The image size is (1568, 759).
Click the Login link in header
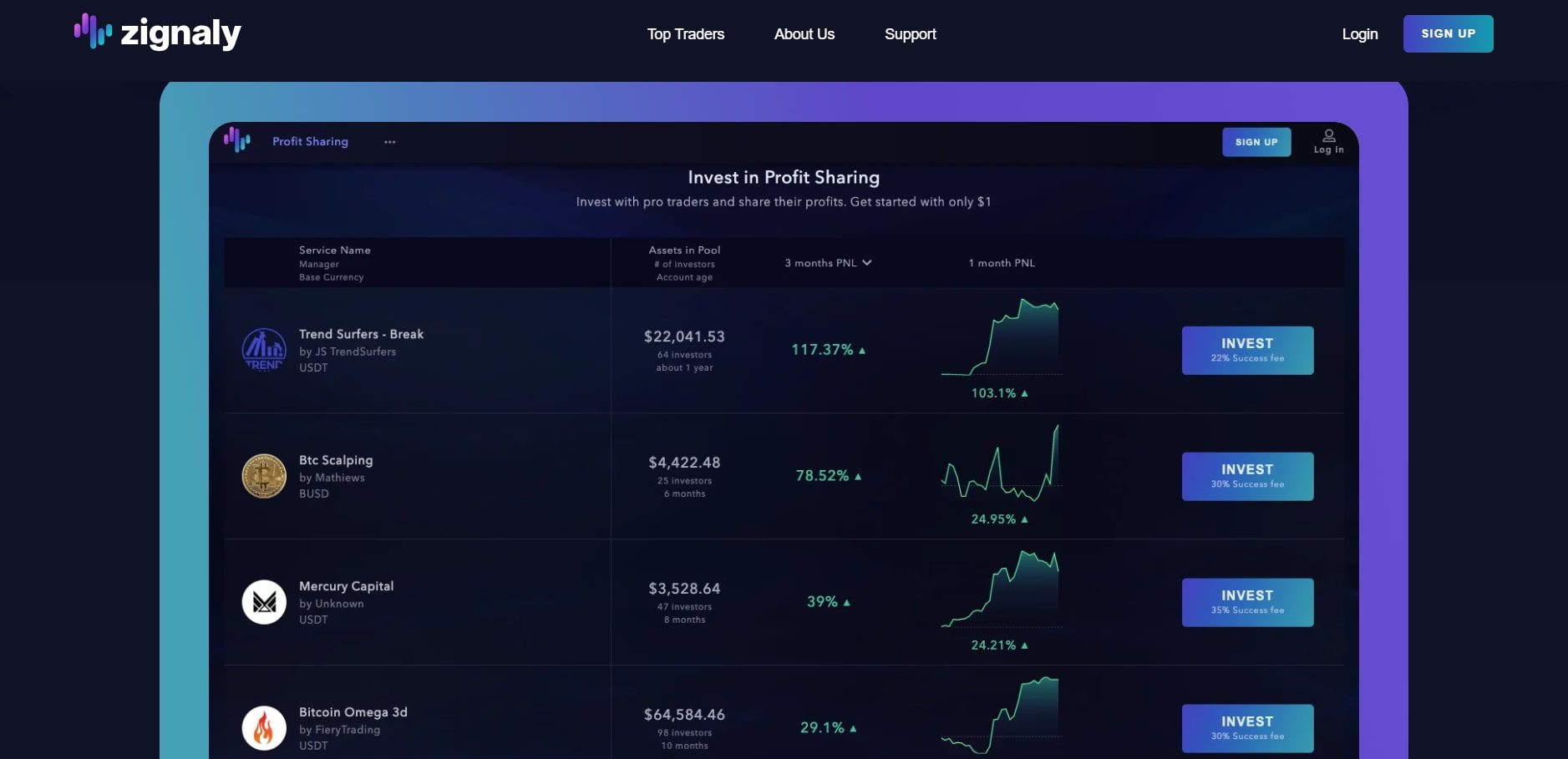click(x=1359, y=34)
